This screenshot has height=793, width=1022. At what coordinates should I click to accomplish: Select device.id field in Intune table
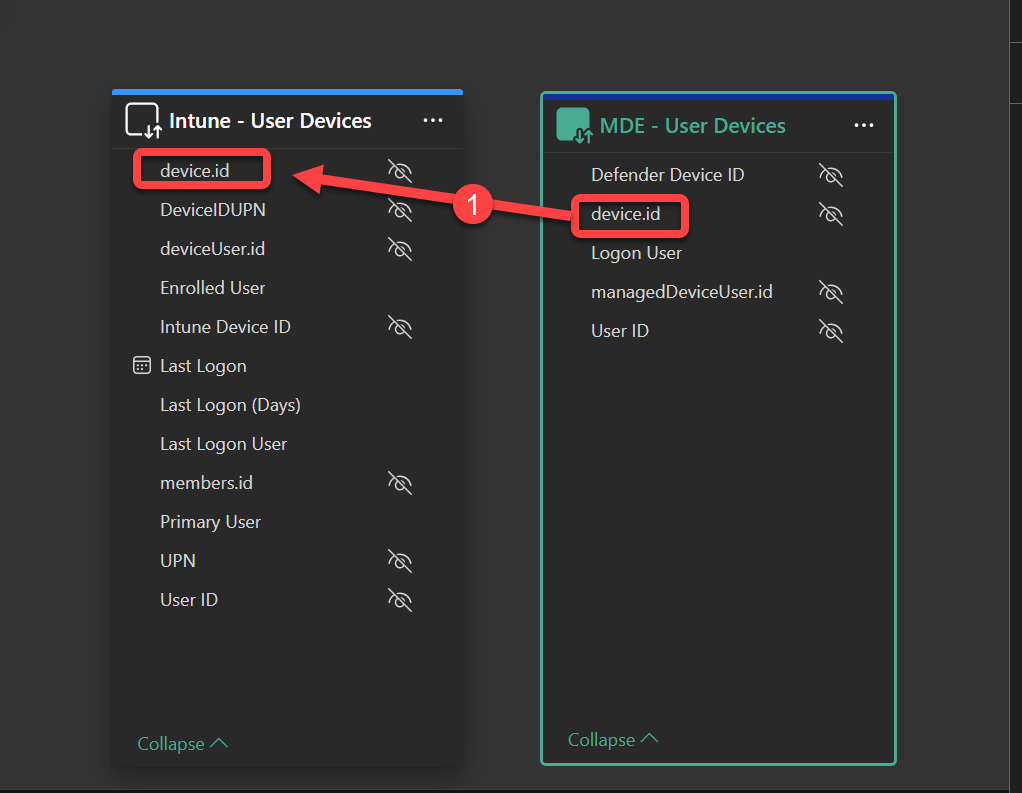(195, 171)
